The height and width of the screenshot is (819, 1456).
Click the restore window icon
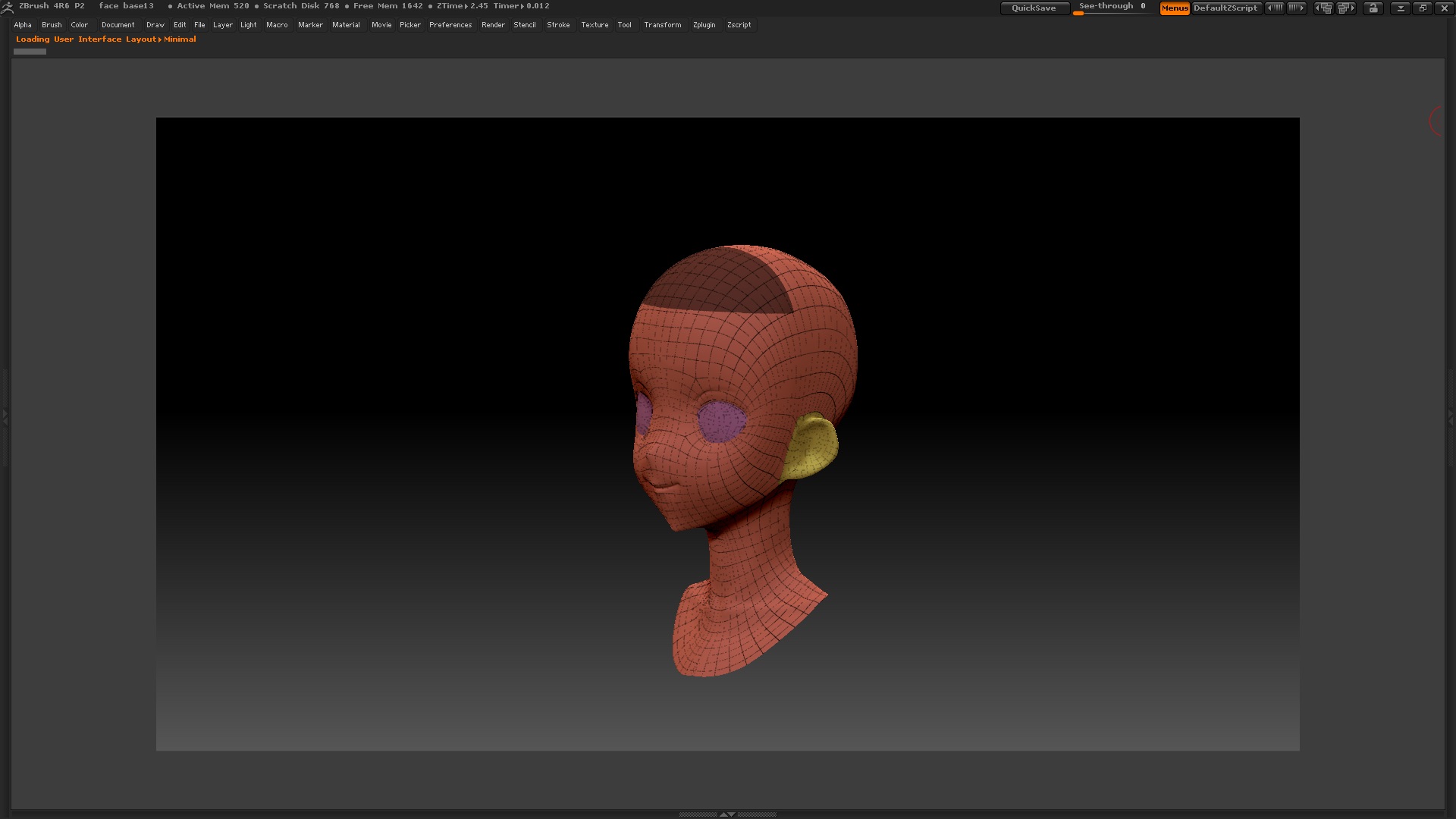click(x=1423, y=8)
